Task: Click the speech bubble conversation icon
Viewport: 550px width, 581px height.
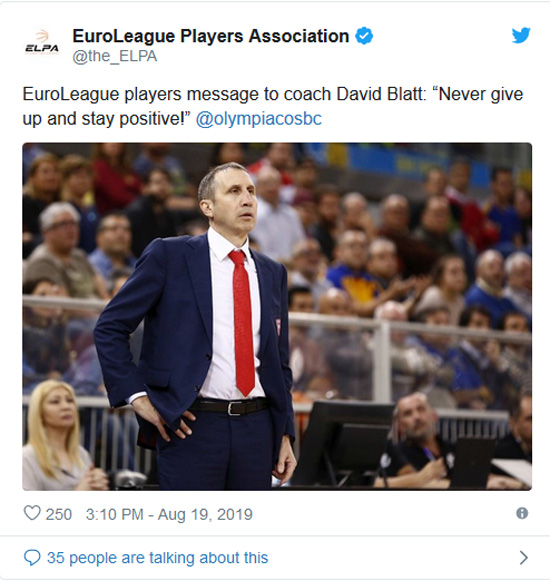Action: pos(32,558)
